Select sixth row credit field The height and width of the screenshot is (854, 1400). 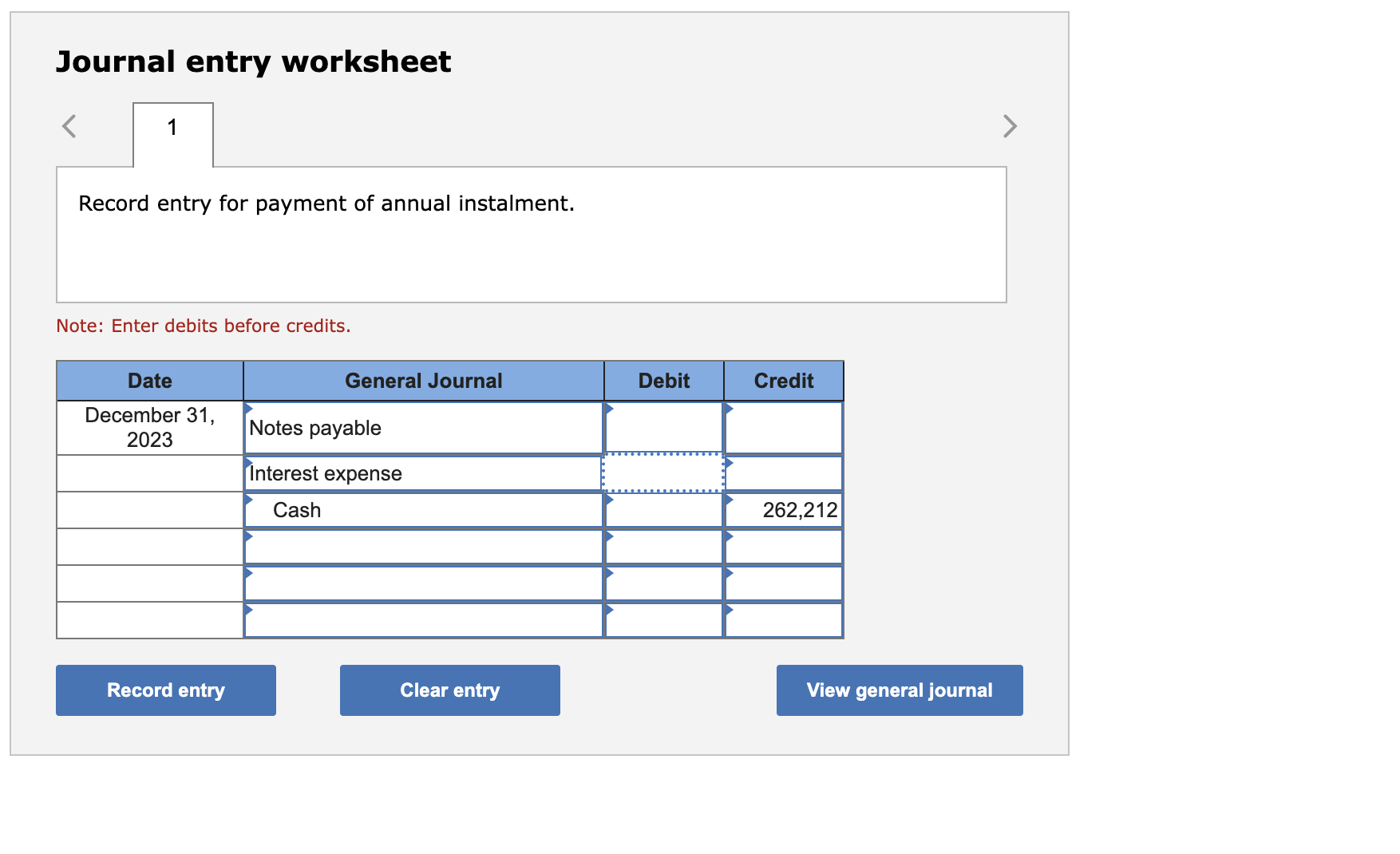(x=784, y=620)
